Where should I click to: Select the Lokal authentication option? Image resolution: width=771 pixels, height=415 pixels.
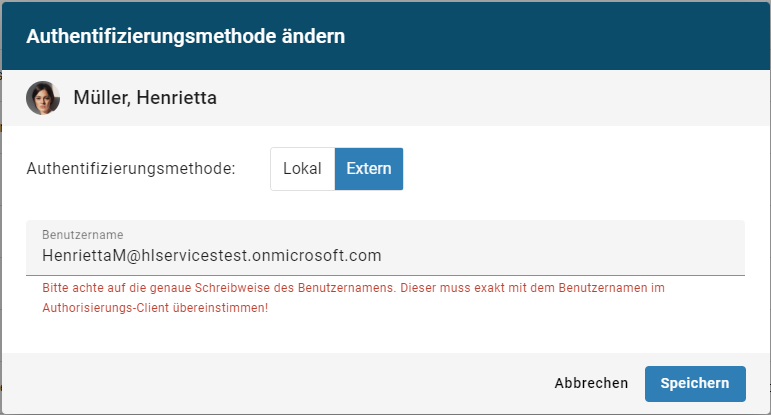pyautogui.click(x=302, y=169)
